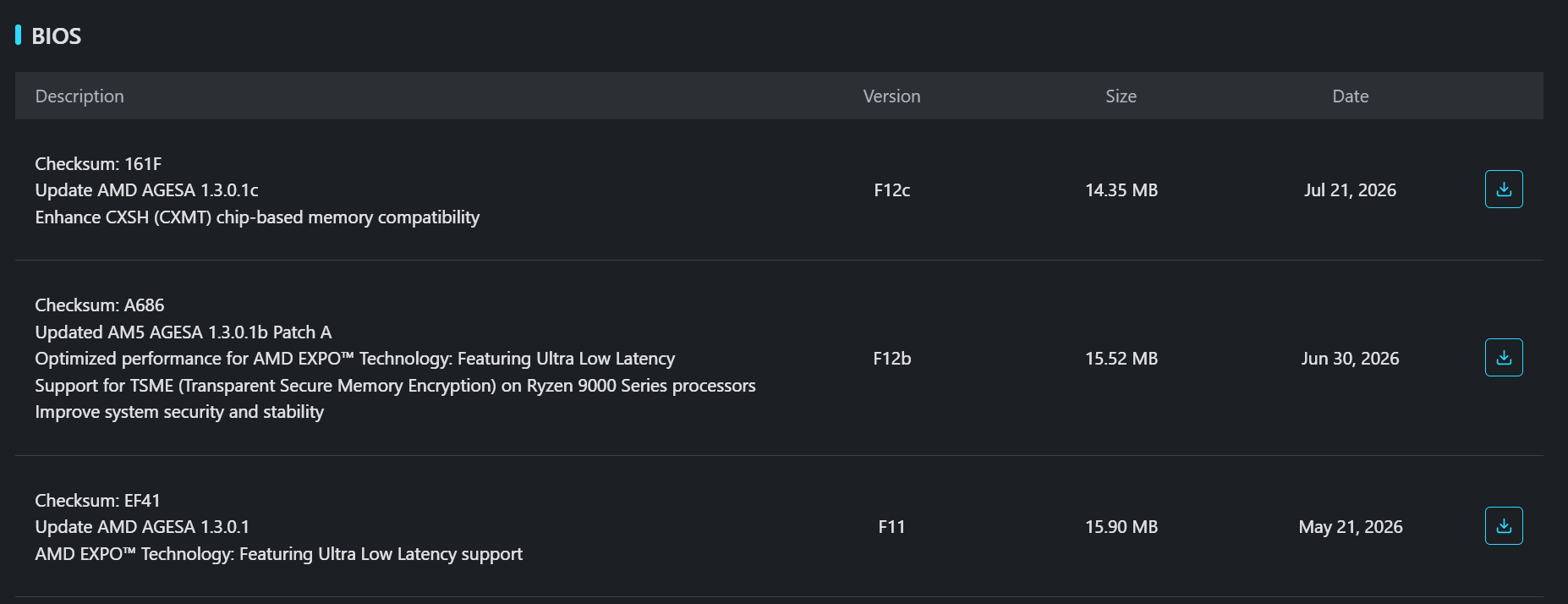
Task: Click the Update AMD AGESA 1.3.0.1c line
Action: (146, 190)
